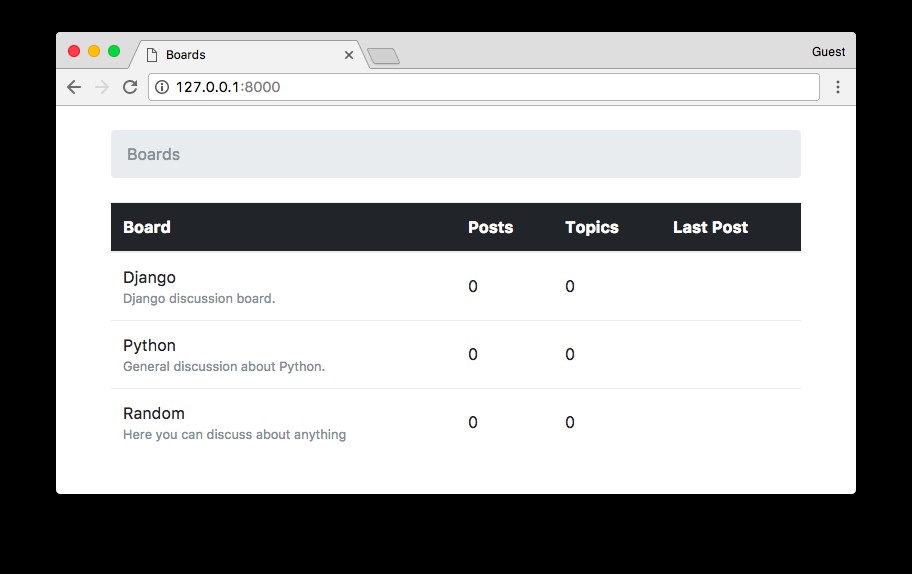Go back with the browser back arrow
Screen dimensions: 912x574
click(x=74, y=87)
